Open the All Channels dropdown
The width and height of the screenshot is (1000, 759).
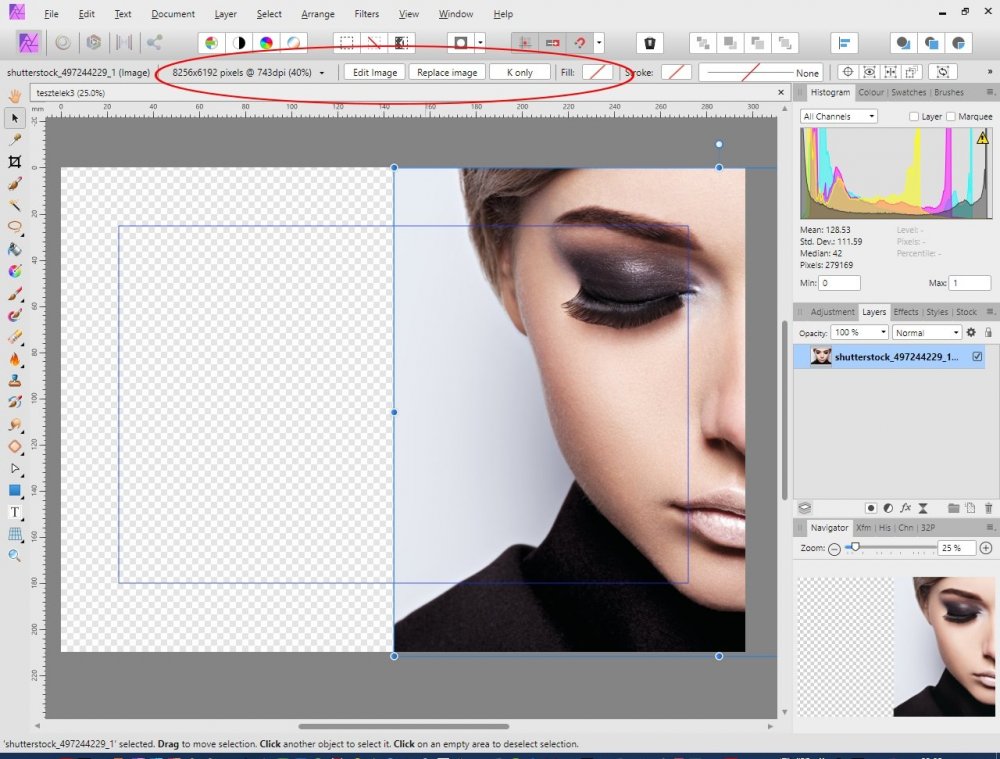tap(839, 117)
